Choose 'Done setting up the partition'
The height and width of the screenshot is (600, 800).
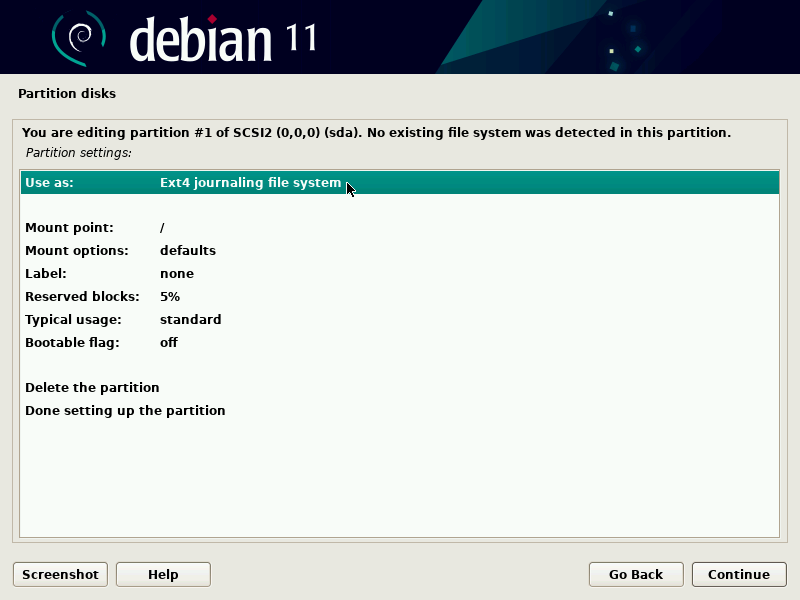pos(125,410)
